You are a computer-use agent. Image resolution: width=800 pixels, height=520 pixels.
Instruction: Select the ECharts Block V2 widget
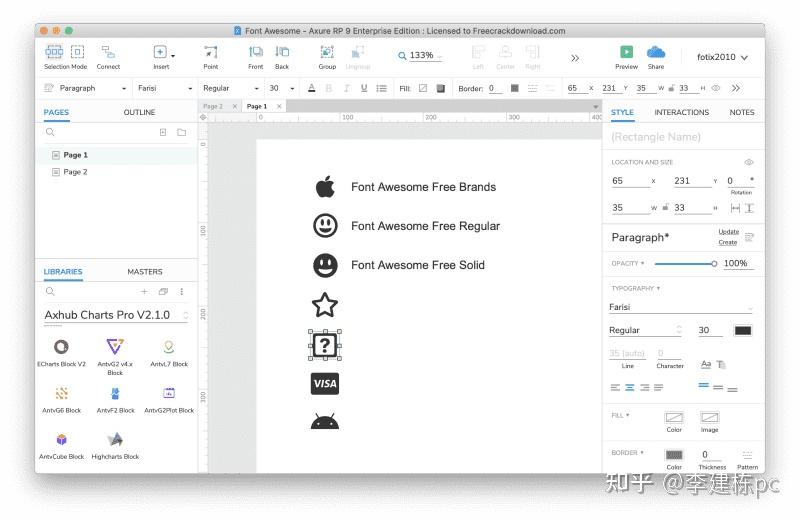[x=61, y=352]
